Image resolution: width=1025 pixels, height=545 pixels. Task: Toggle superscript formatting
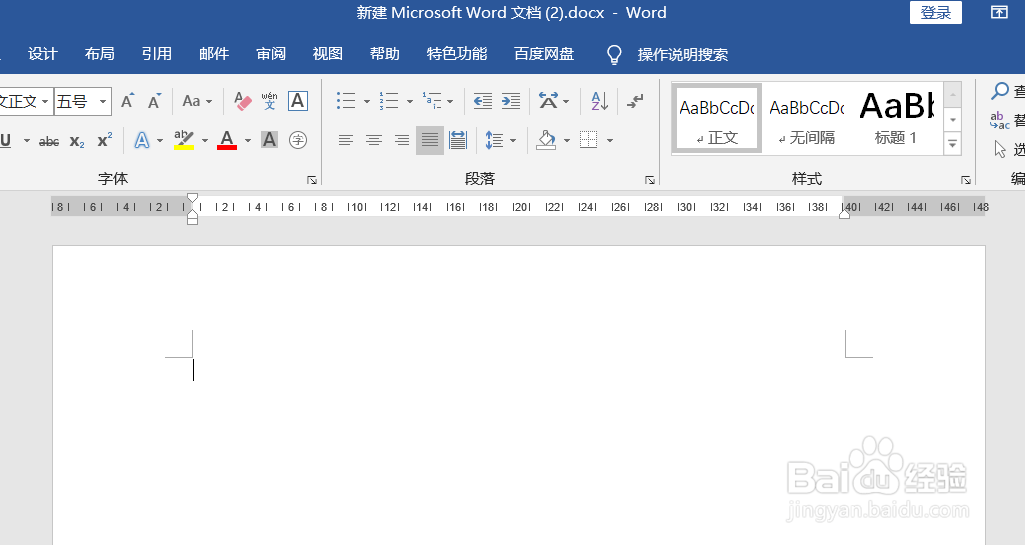click(105, 140)
